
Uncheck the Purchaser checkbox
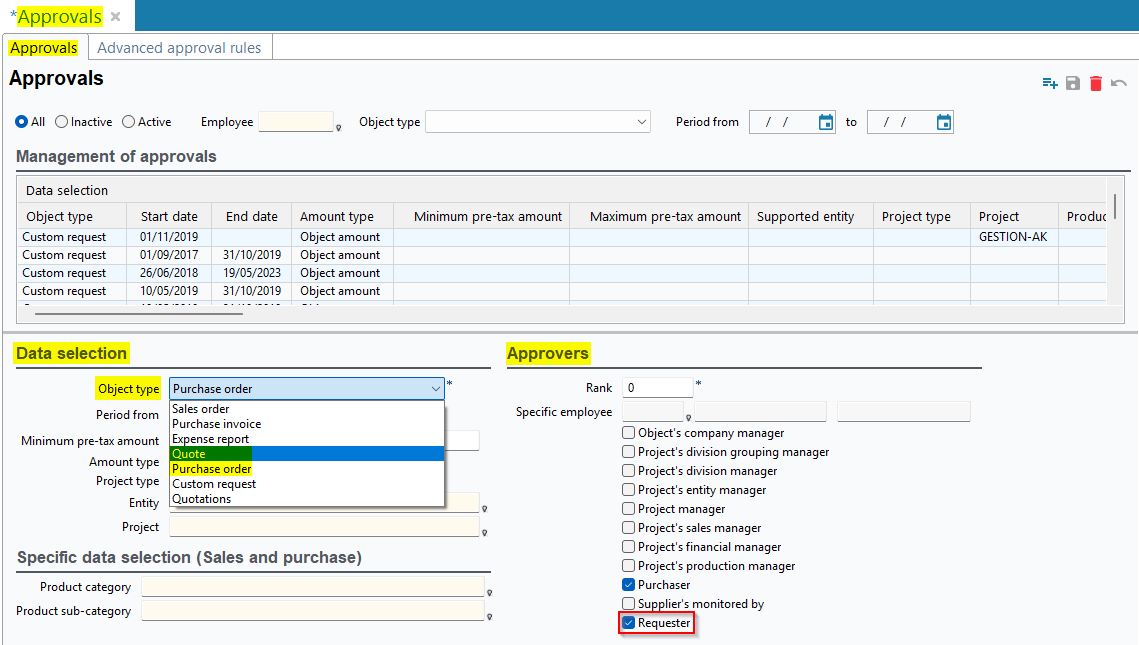click(628, 585)
